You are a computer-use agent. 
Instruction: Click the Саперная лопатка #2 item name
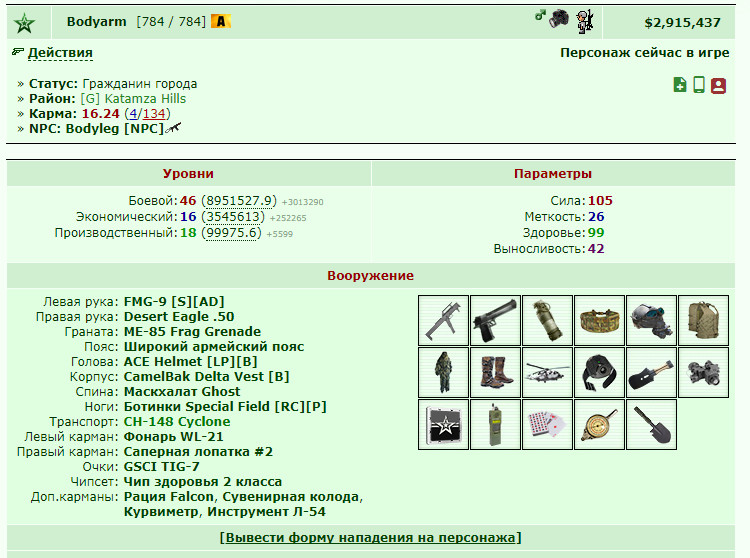pos(199,452)
